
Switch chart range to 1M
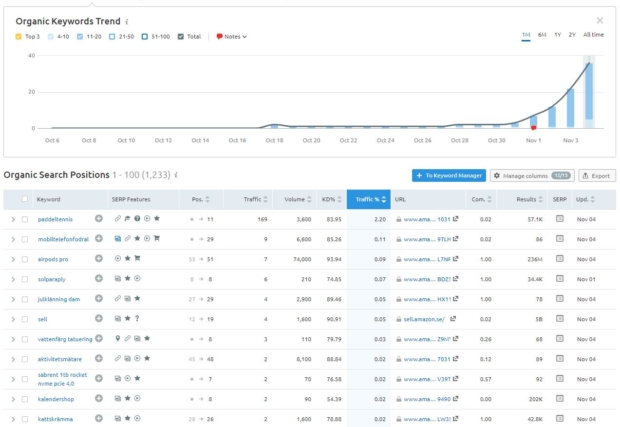pyautogui.click(x=526, y=35)
